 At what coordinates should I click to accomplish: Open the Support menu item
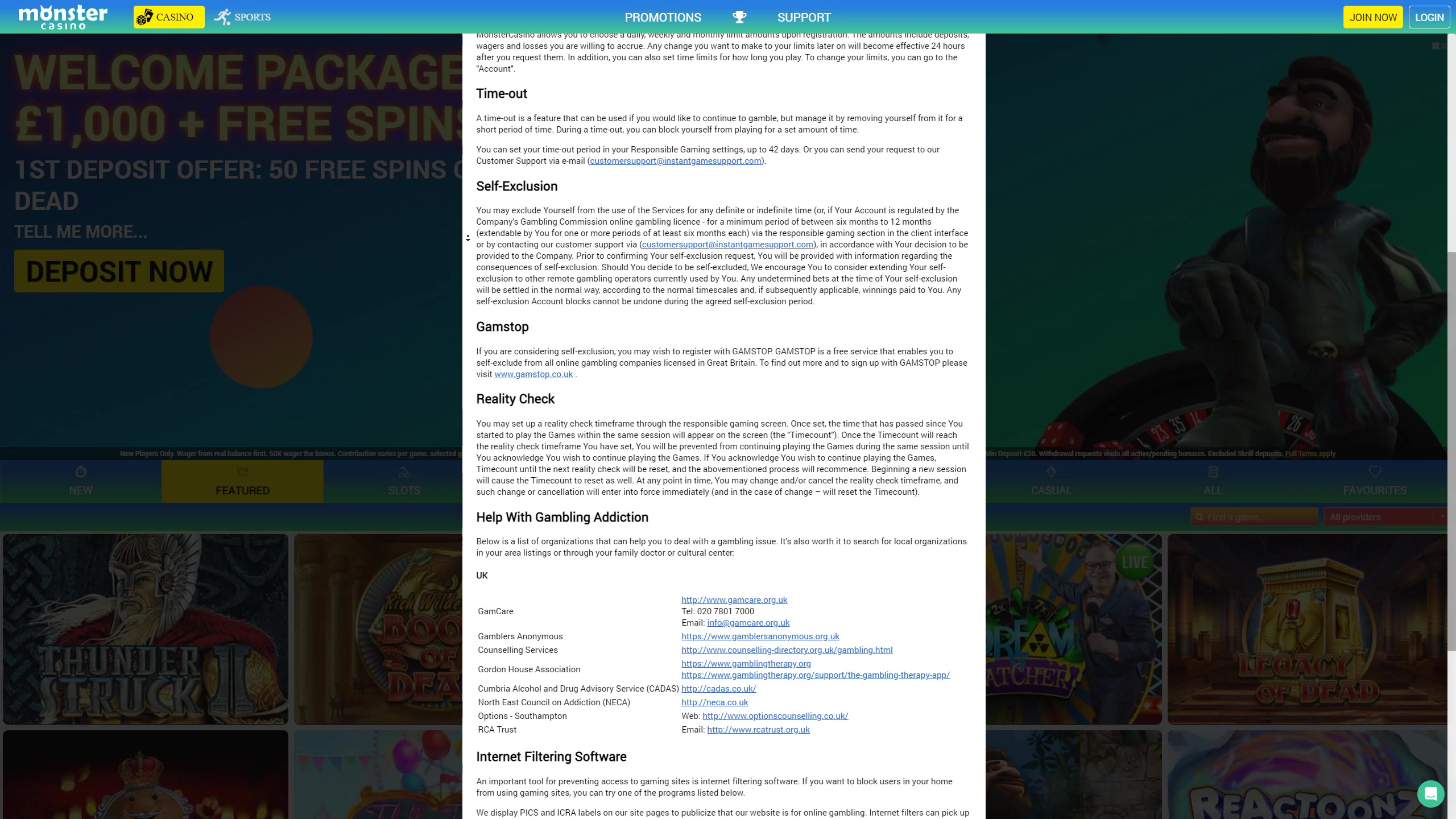point(804,17)
